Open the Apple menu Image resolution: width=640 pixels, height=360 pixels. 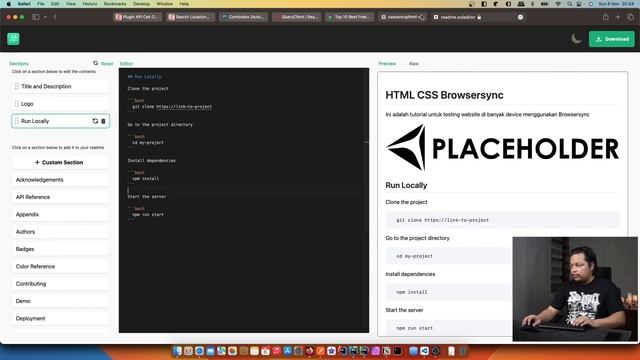(x=9, y=4)
